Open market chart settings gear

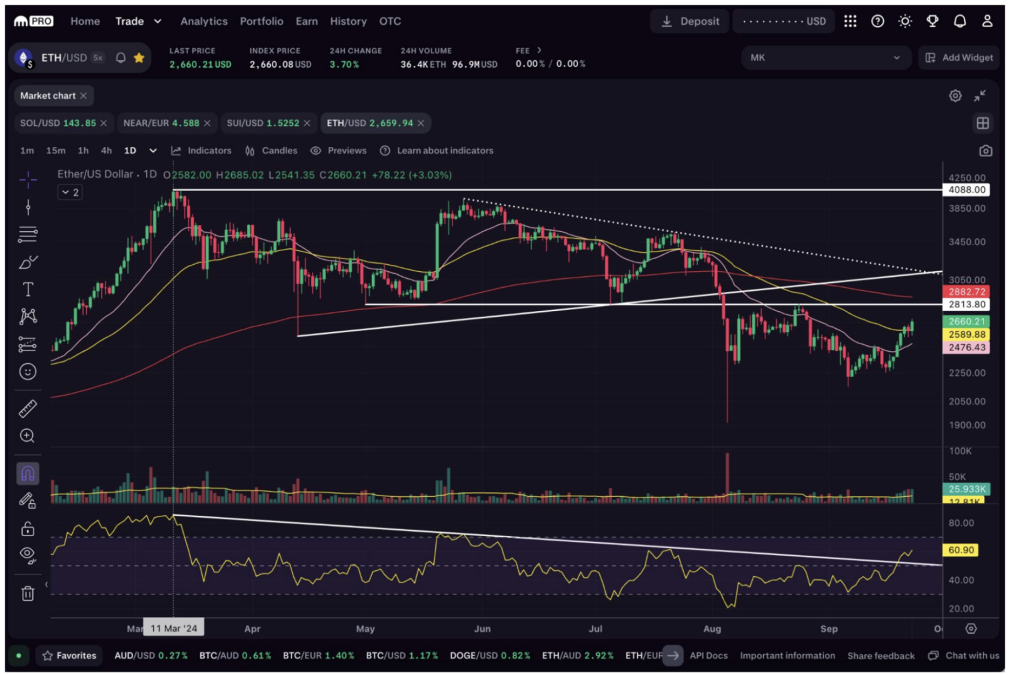pyautogui.click(x=955, y=96)
